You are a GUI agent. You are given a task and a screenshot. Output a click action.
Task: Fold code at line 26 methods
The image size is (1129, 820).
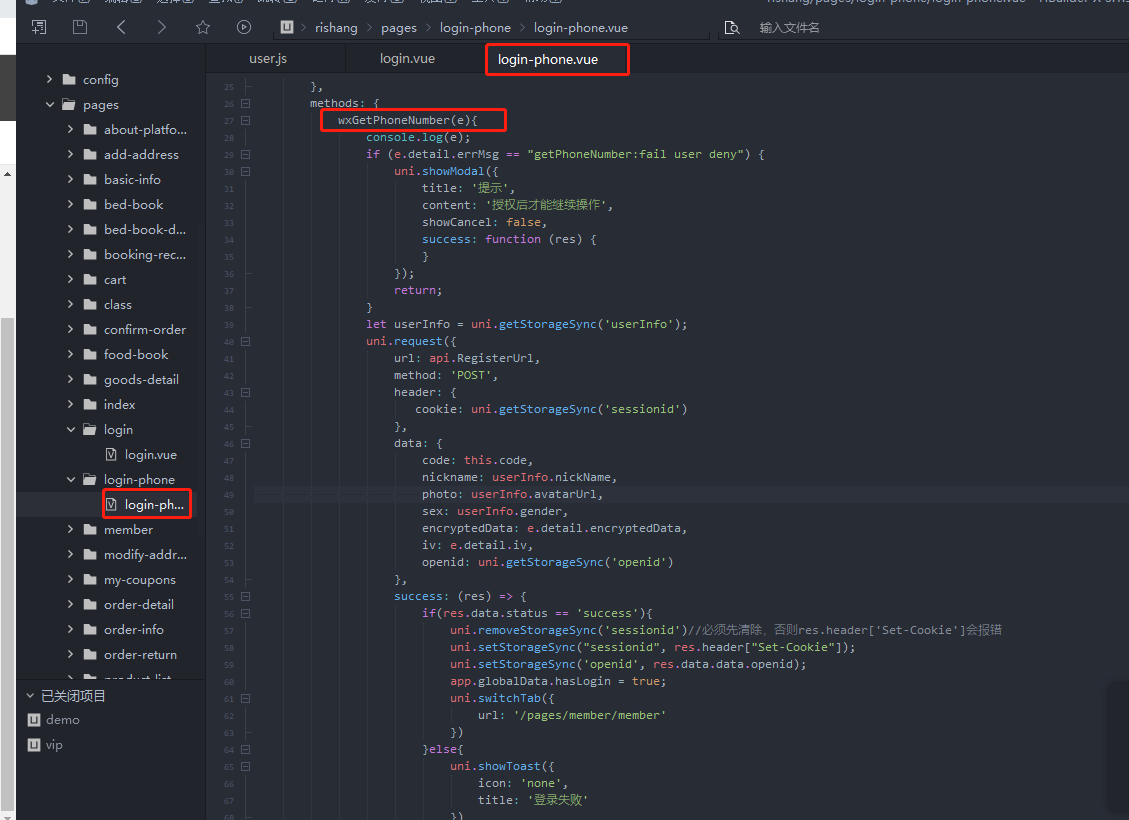246,104
